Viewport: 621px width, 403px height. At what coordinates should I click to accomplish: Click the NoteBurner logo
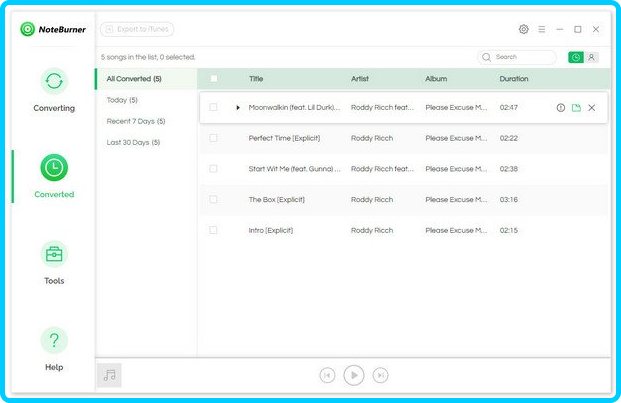pos(53,29)
